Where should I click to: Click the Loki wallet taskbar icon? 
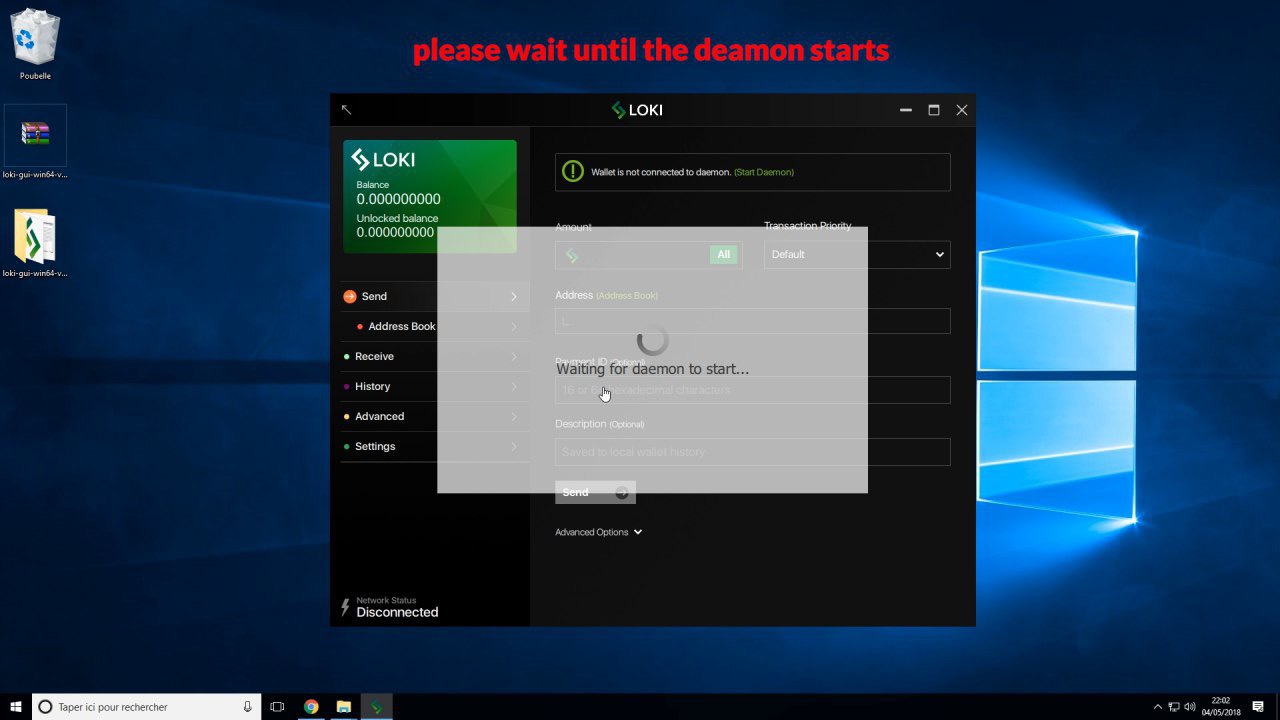coord(376,707)
